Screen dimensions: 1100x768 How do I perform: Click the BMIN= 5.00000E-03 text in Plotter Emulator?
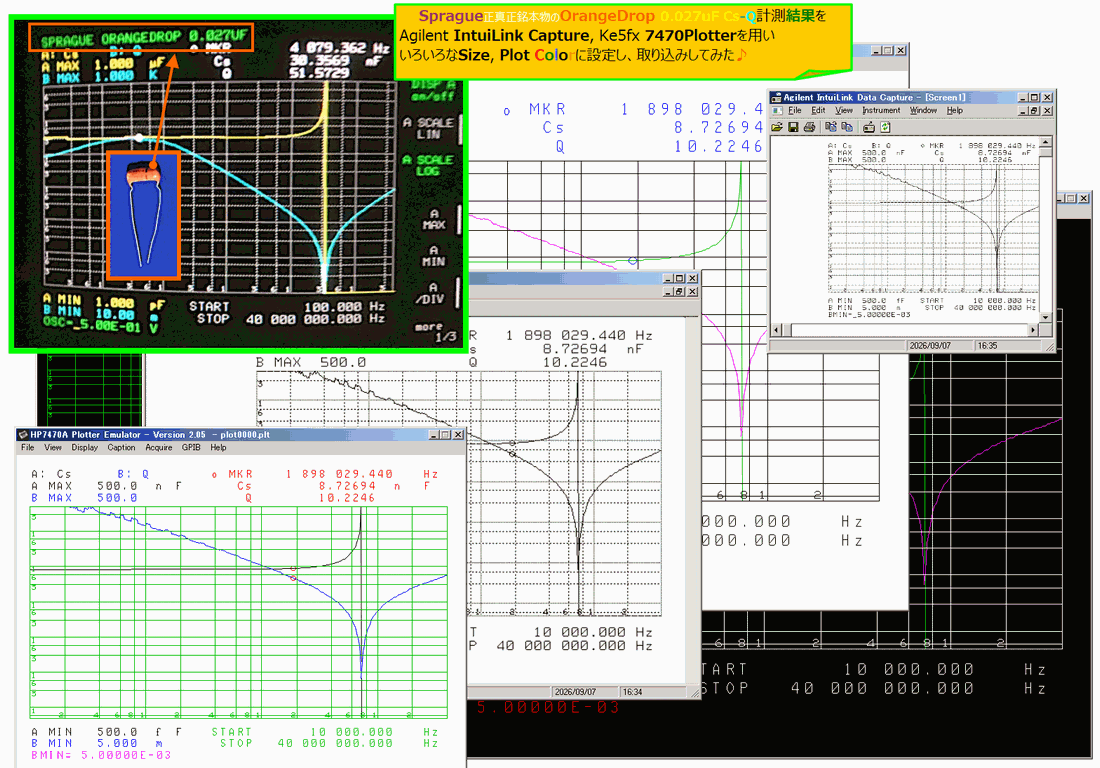(x=101, y=755)
